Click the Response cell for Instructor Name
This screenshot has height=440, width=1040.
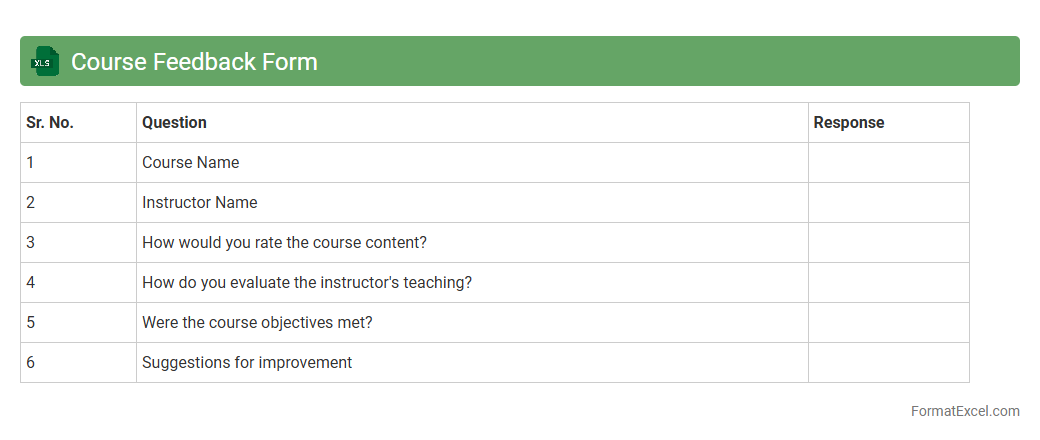pyautogui.click(x=888, y=203)
